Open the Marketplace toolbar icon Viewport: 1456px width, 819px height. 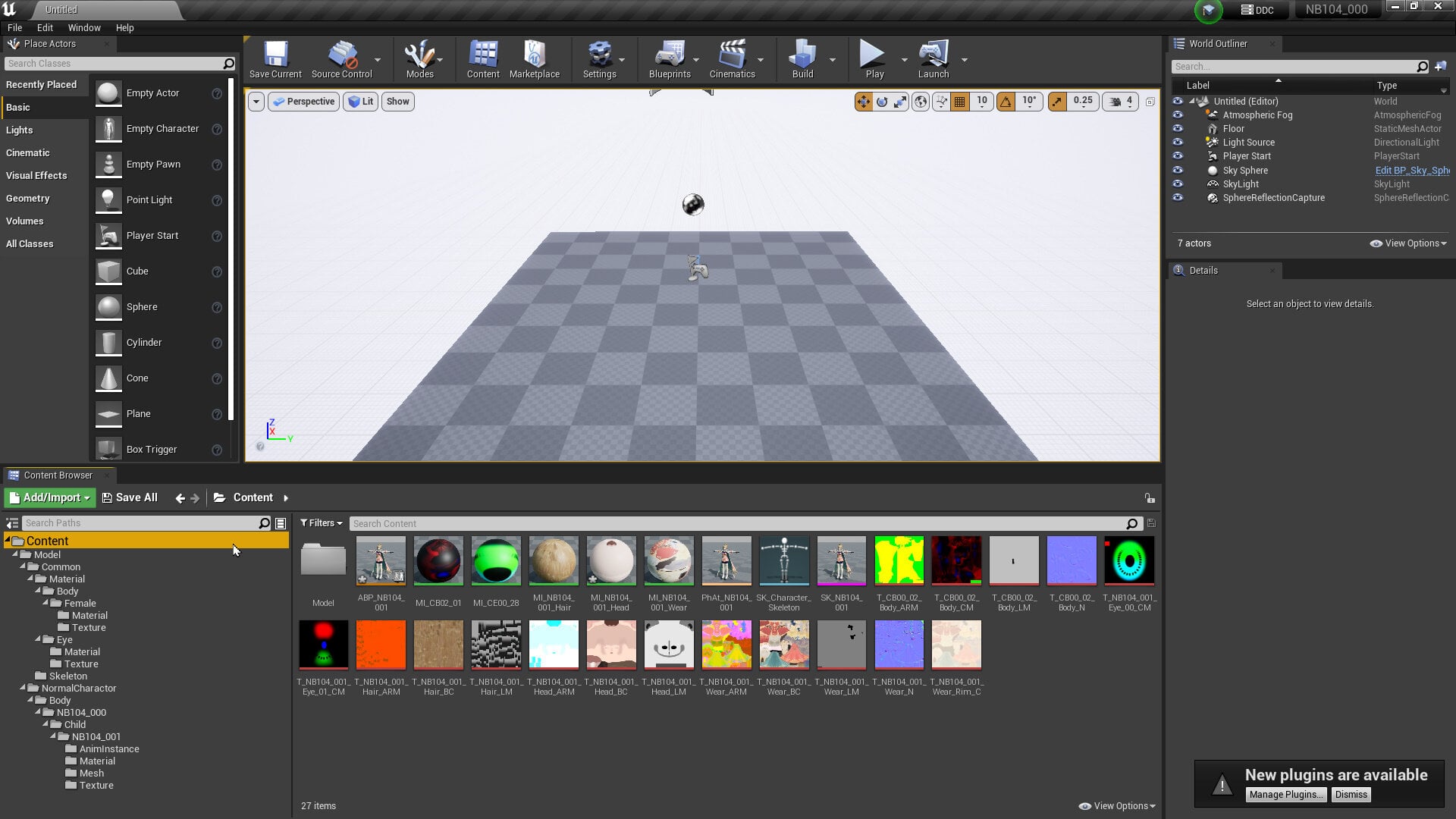[535, 59]
